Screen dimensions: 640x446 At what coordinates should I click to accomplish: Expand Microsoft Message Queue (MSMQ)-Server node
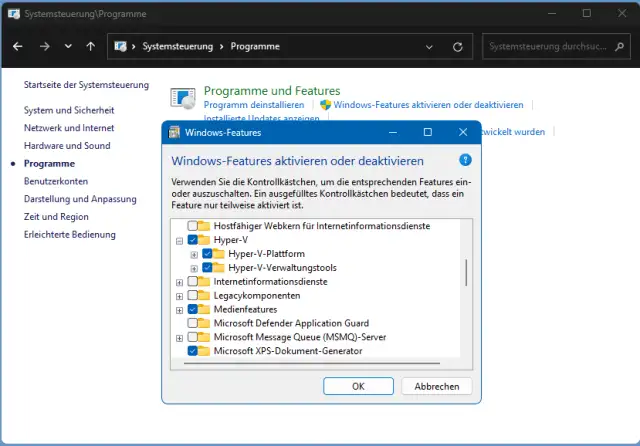click(x=179, y=338)
